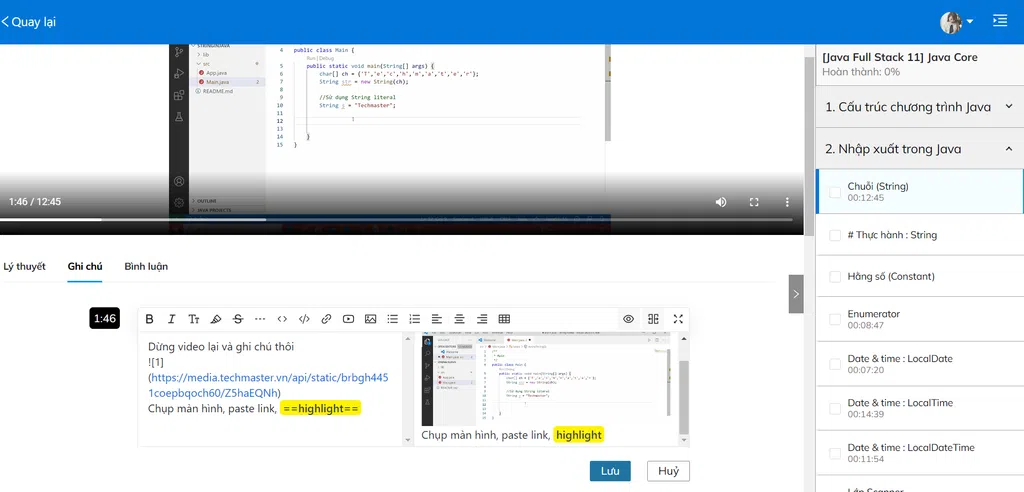Toggle course sidebar menu icon at top right
Screen dimensions: 1024x492
pos(999,21)
